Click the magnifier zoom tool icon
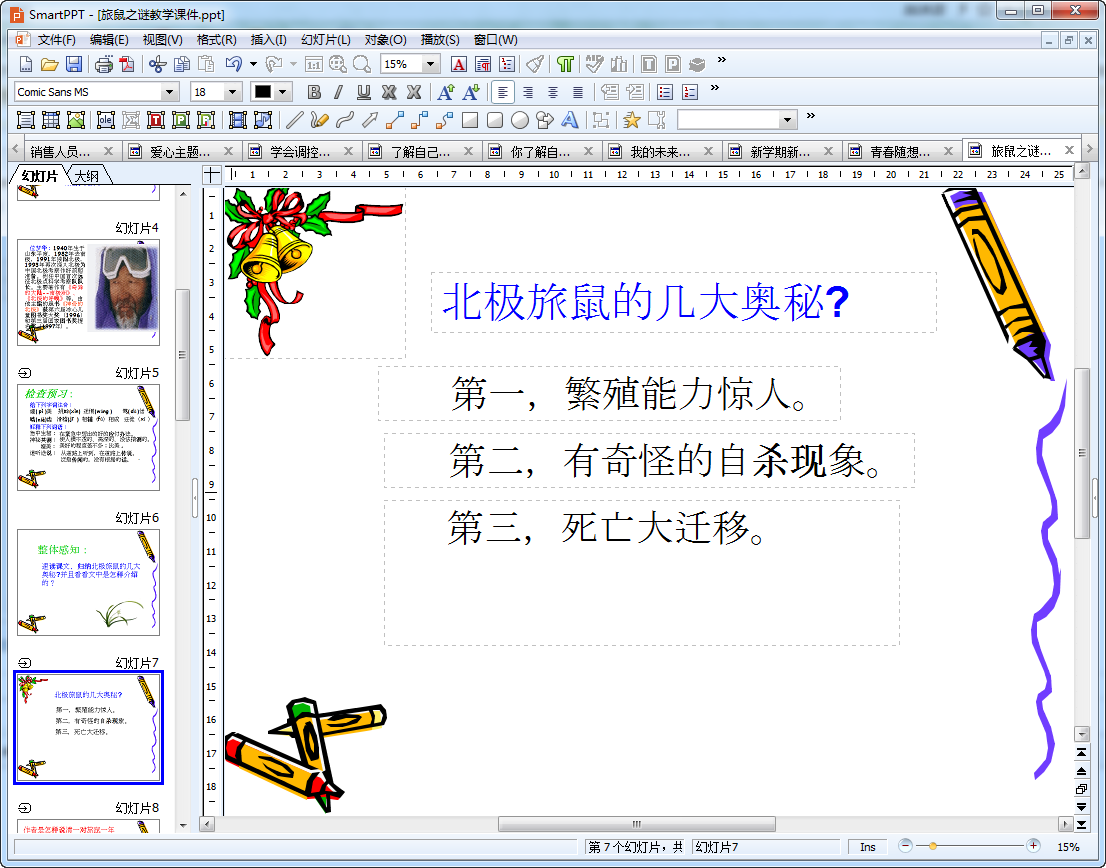The width and height of the screenshot is (1106, 868). pos(362,65)
